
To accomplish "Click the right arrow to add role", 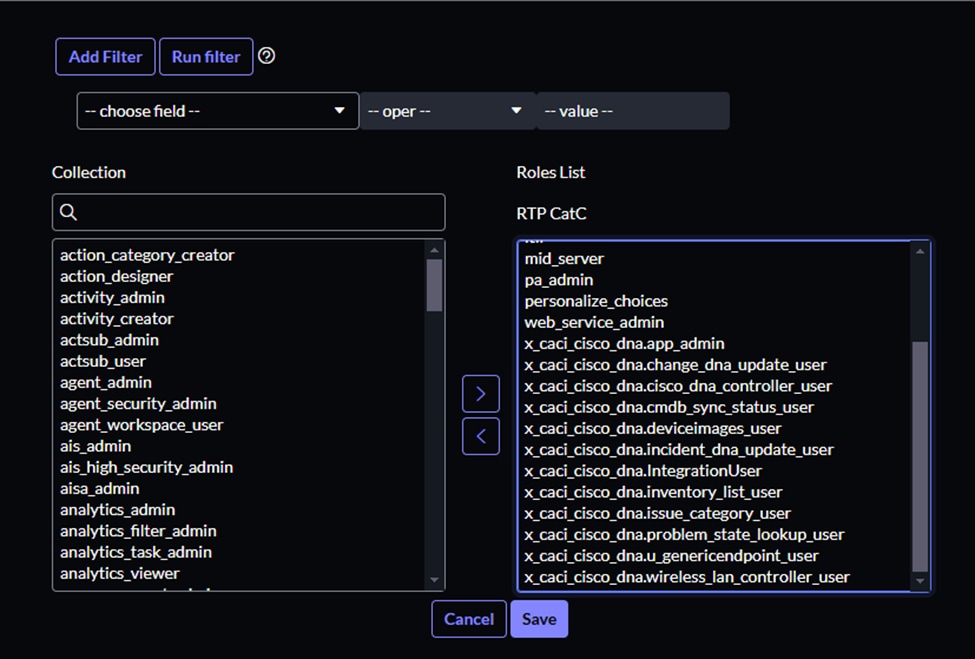I will click(480, 394).
